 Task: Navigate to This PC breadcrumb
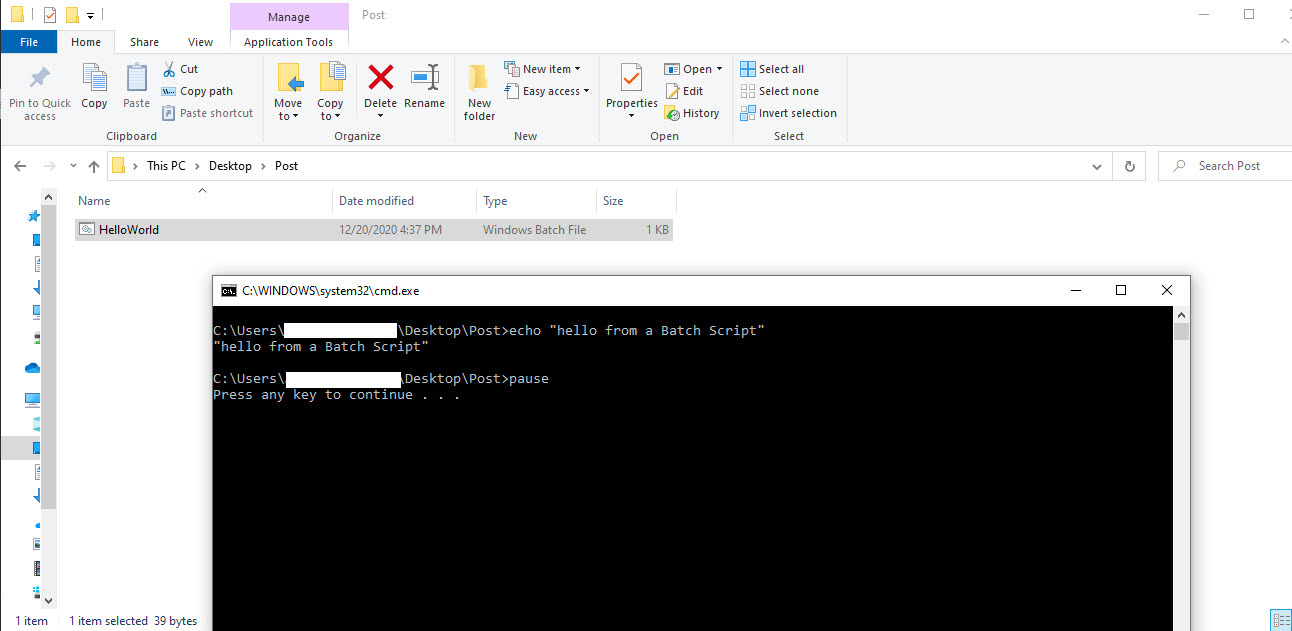coord(166,166)
